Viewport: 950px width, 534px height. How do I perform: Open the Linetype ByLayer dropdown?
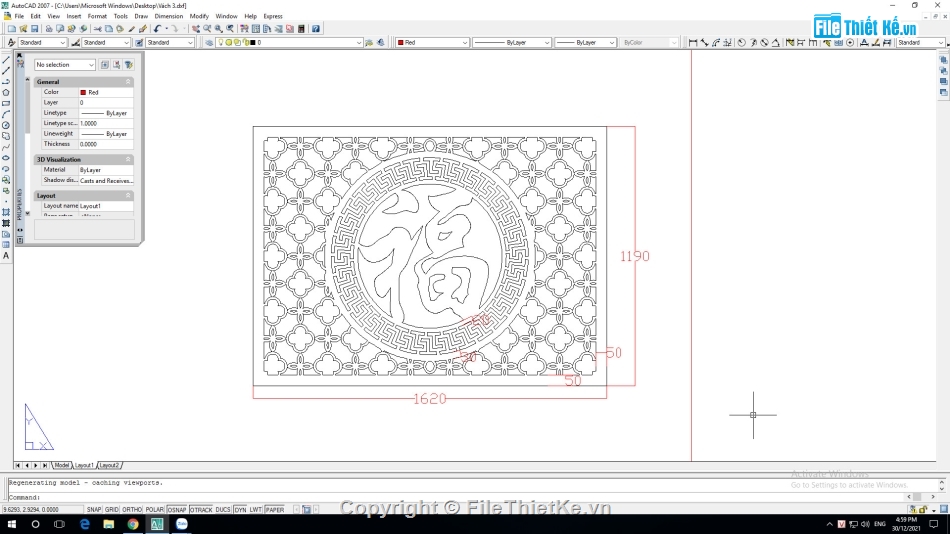pos(511,42)
